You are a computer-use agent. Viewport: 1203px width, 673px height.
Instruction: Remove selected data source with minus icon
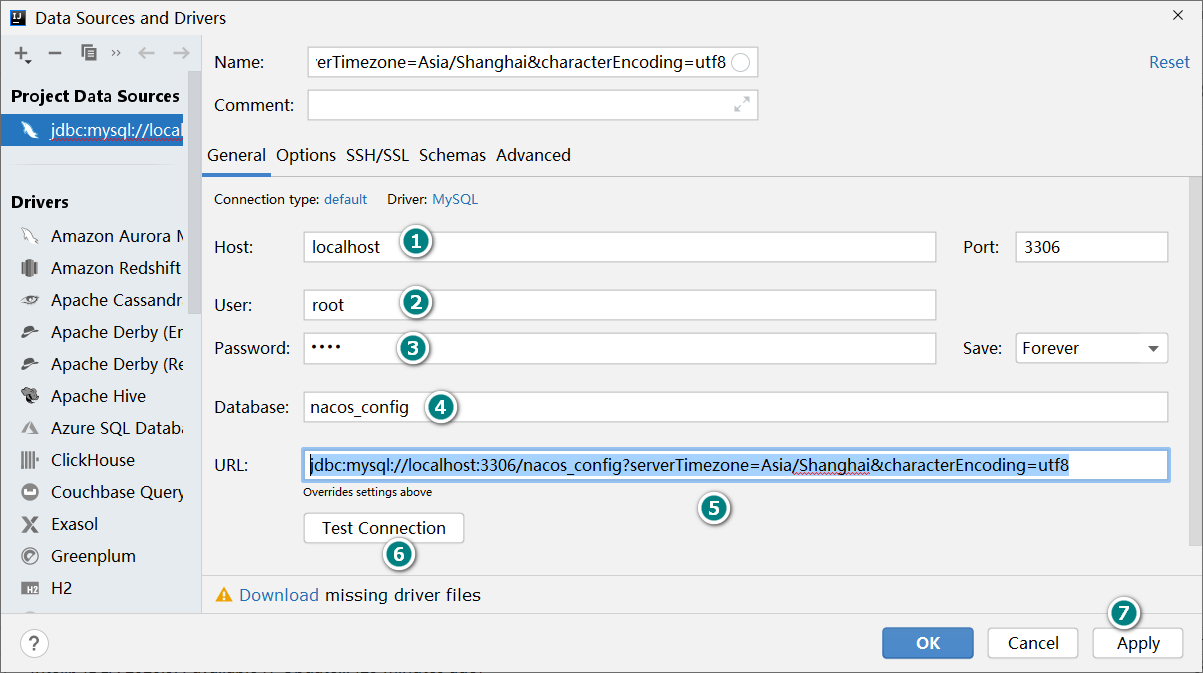click(x=55, y=53)
